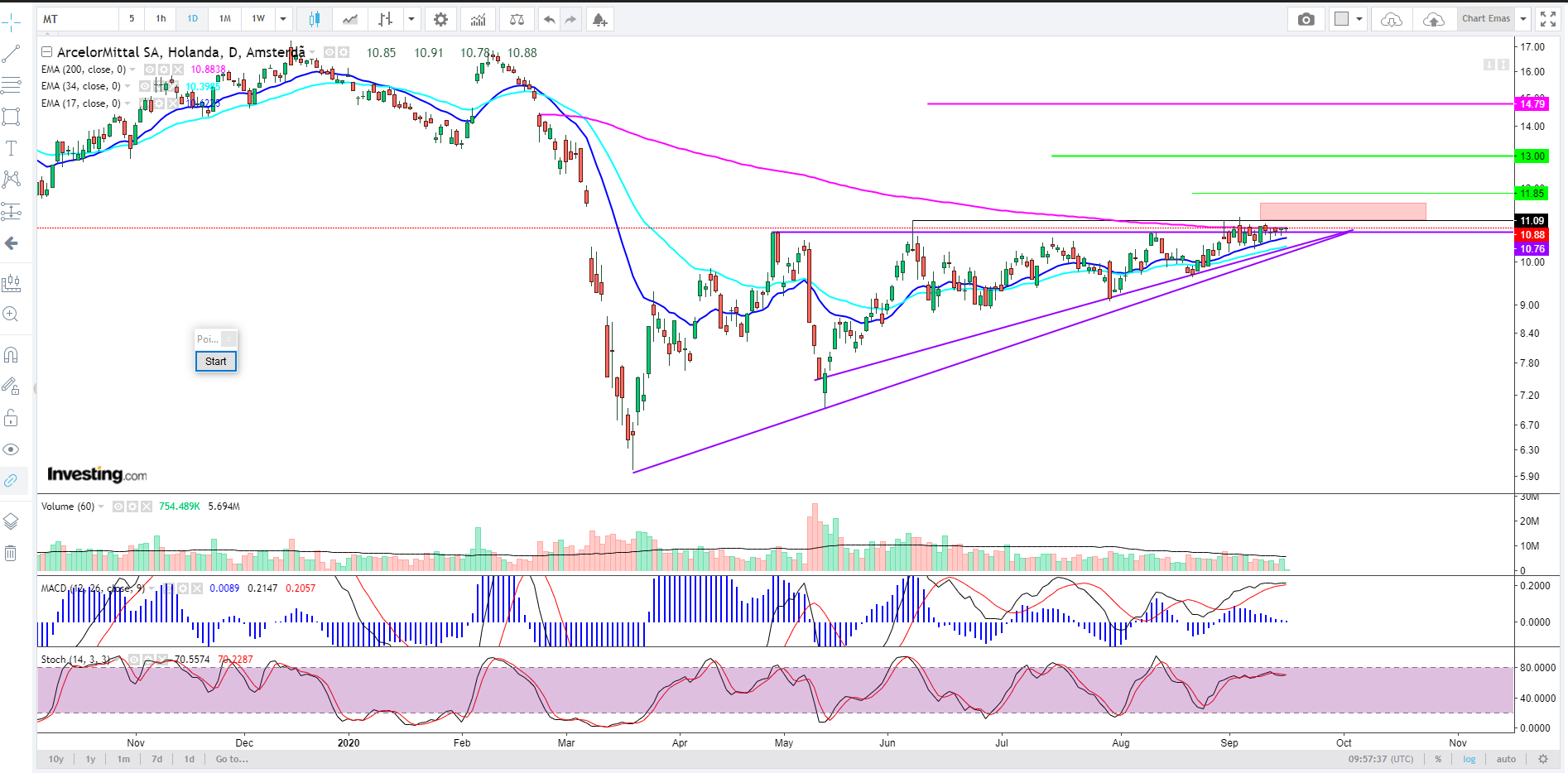Open chart settings gear in bottom bar

tap(1543, 759)
